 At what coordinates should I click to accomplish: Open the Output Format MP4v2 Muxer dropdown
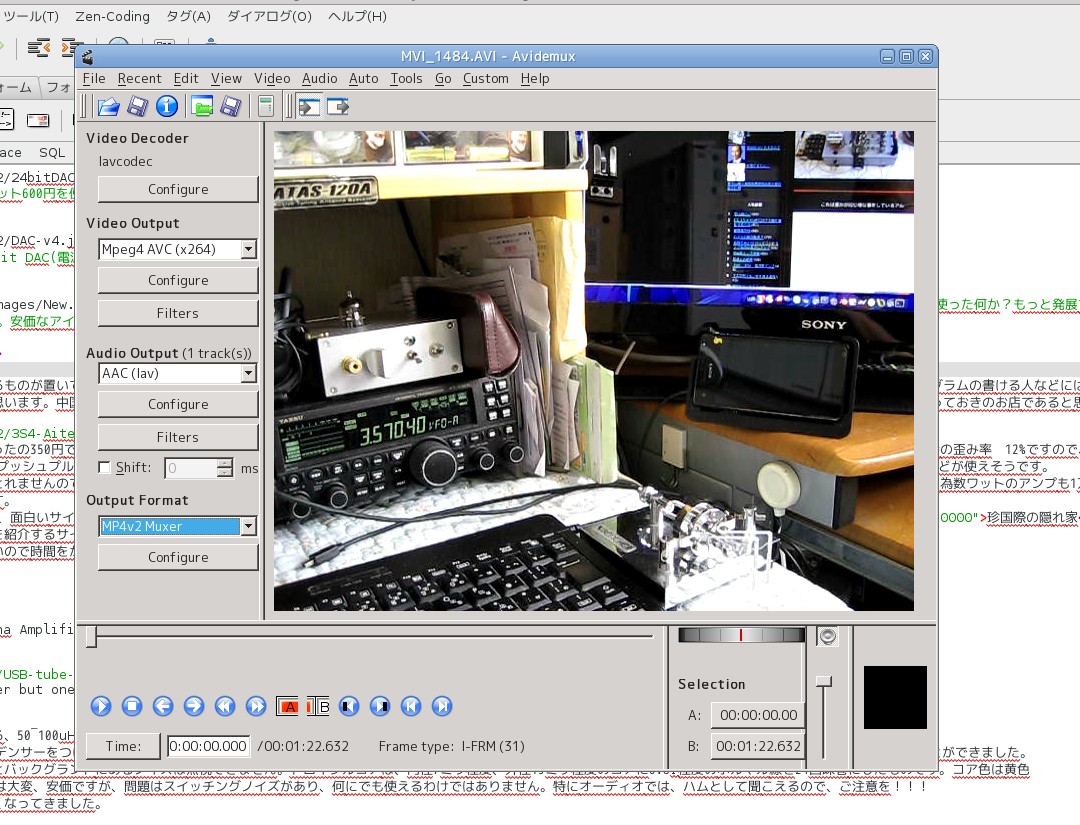[248, 526]
